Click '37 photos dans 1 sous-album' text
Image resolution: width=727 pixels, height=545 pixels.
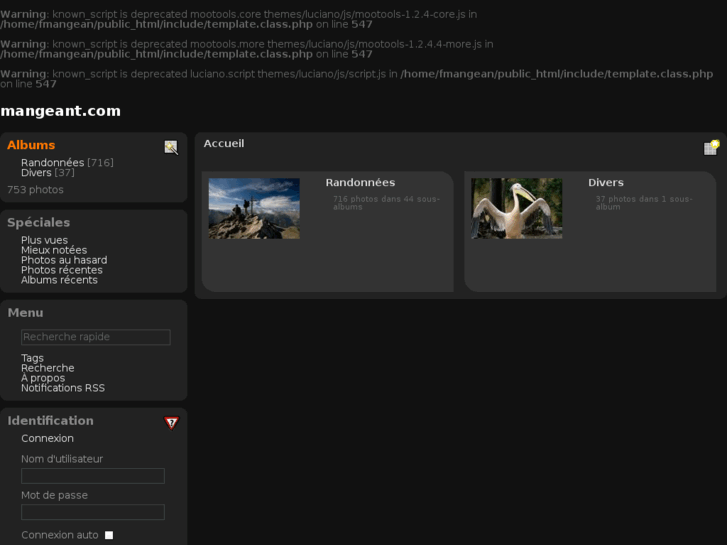click(x=644, y=203)
